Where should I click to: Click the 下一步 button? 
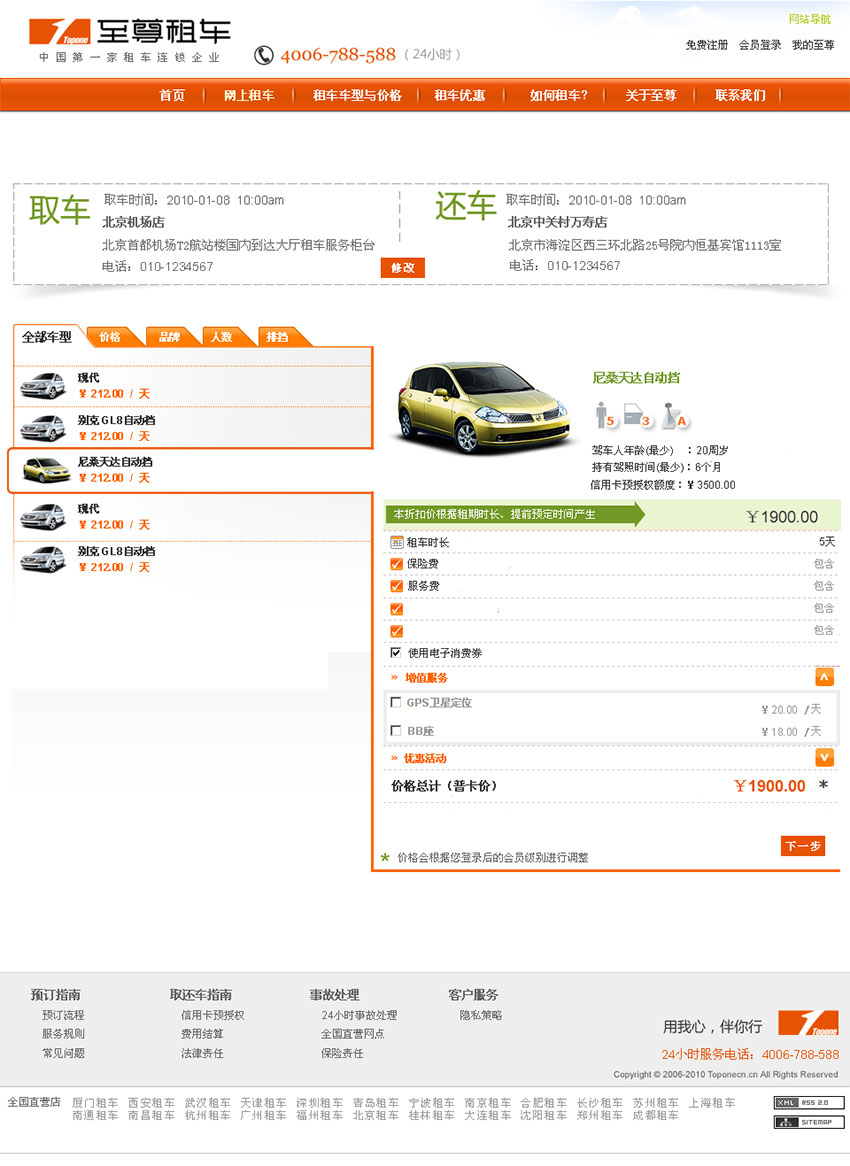click(x=803, y=845)
